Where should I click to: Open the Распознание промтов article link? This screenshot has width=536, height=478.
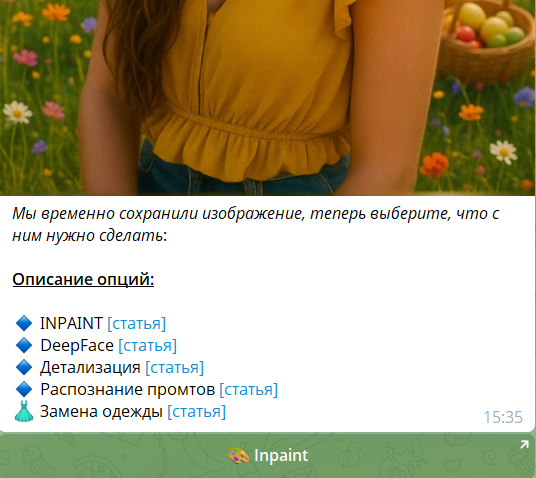tap(249, 389)
